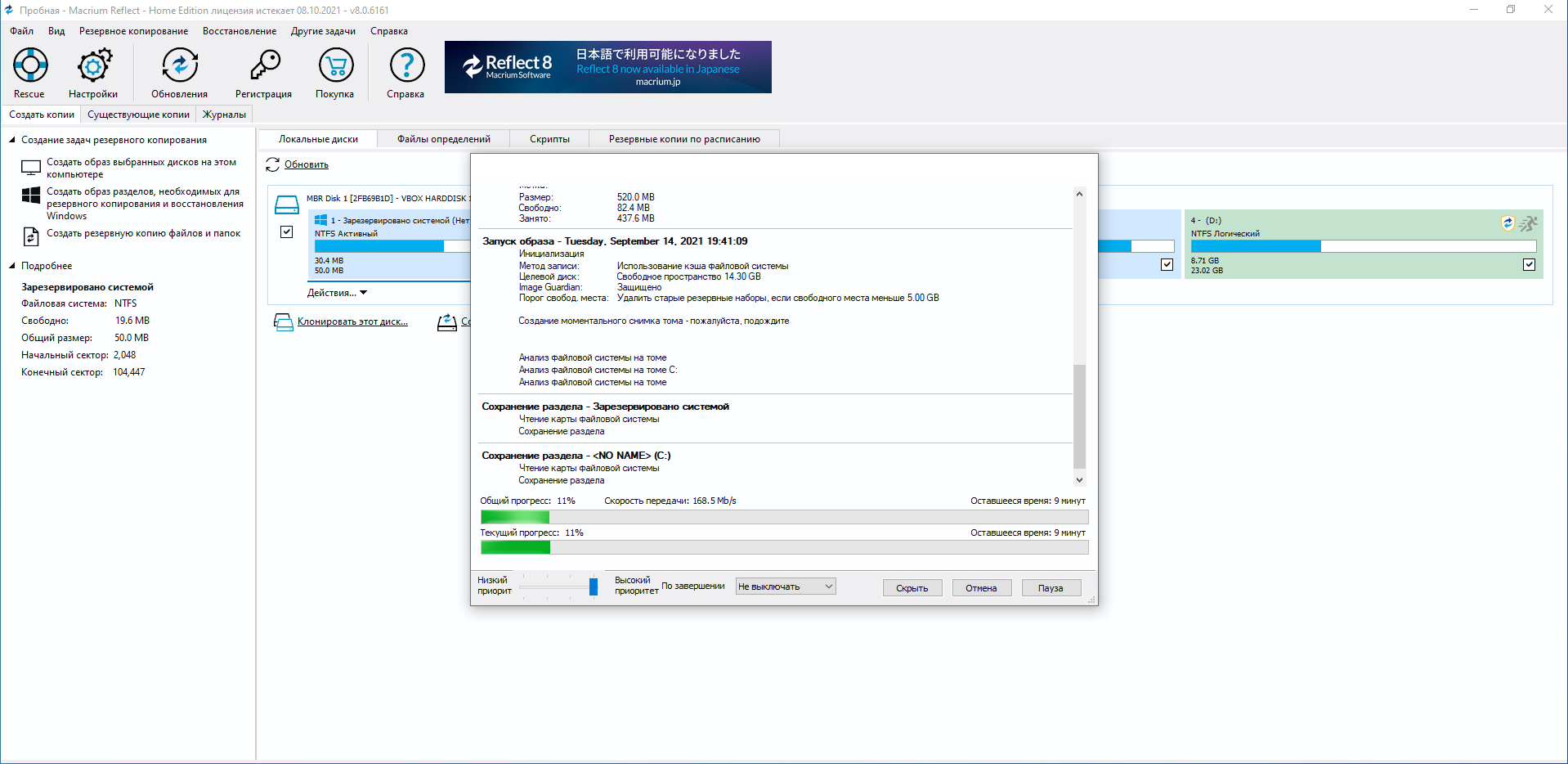Click the Скрыть button
1568x764 pixels.
point(912,588)
